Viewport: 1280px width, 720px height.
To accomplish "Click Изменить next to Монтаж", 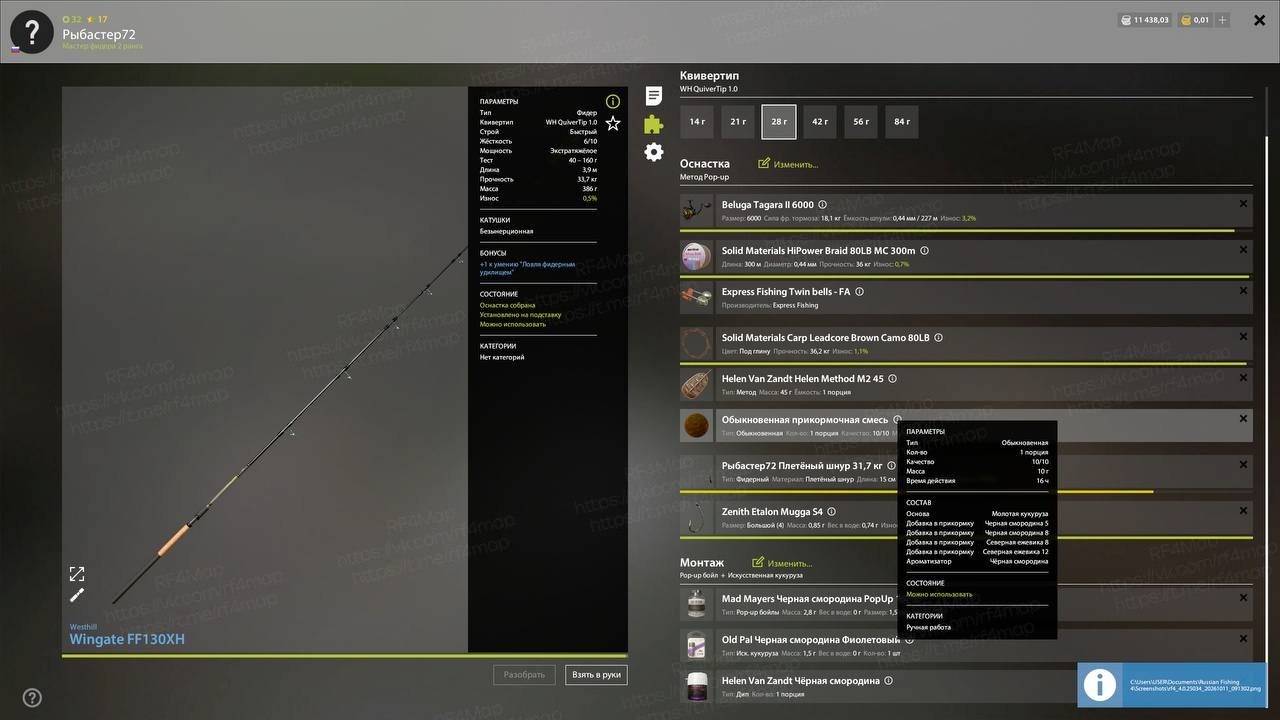I will [x=783, y=563].
